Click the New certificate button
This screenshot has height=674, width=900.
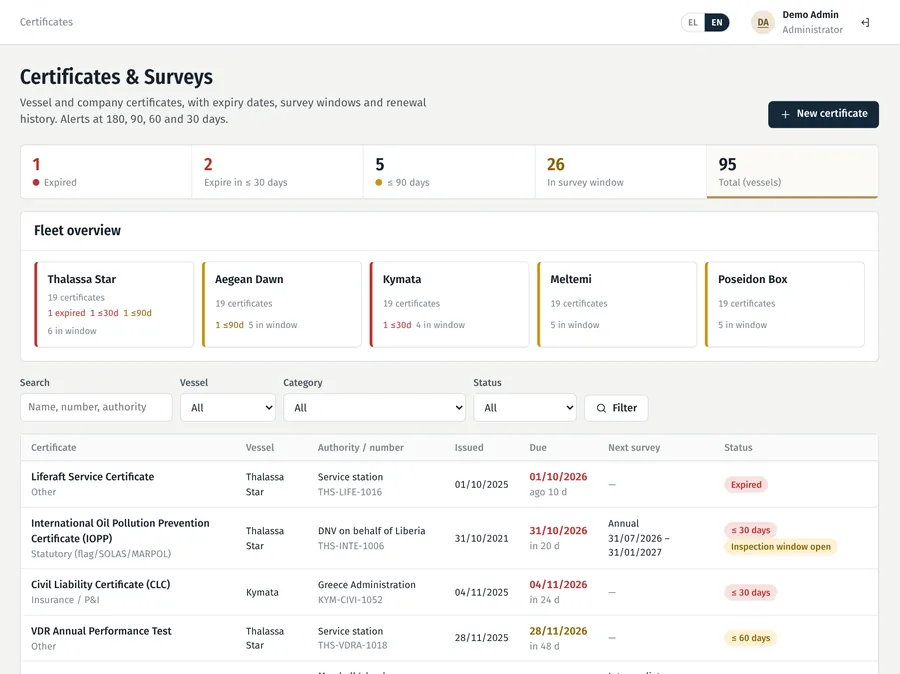click(823, 114)
